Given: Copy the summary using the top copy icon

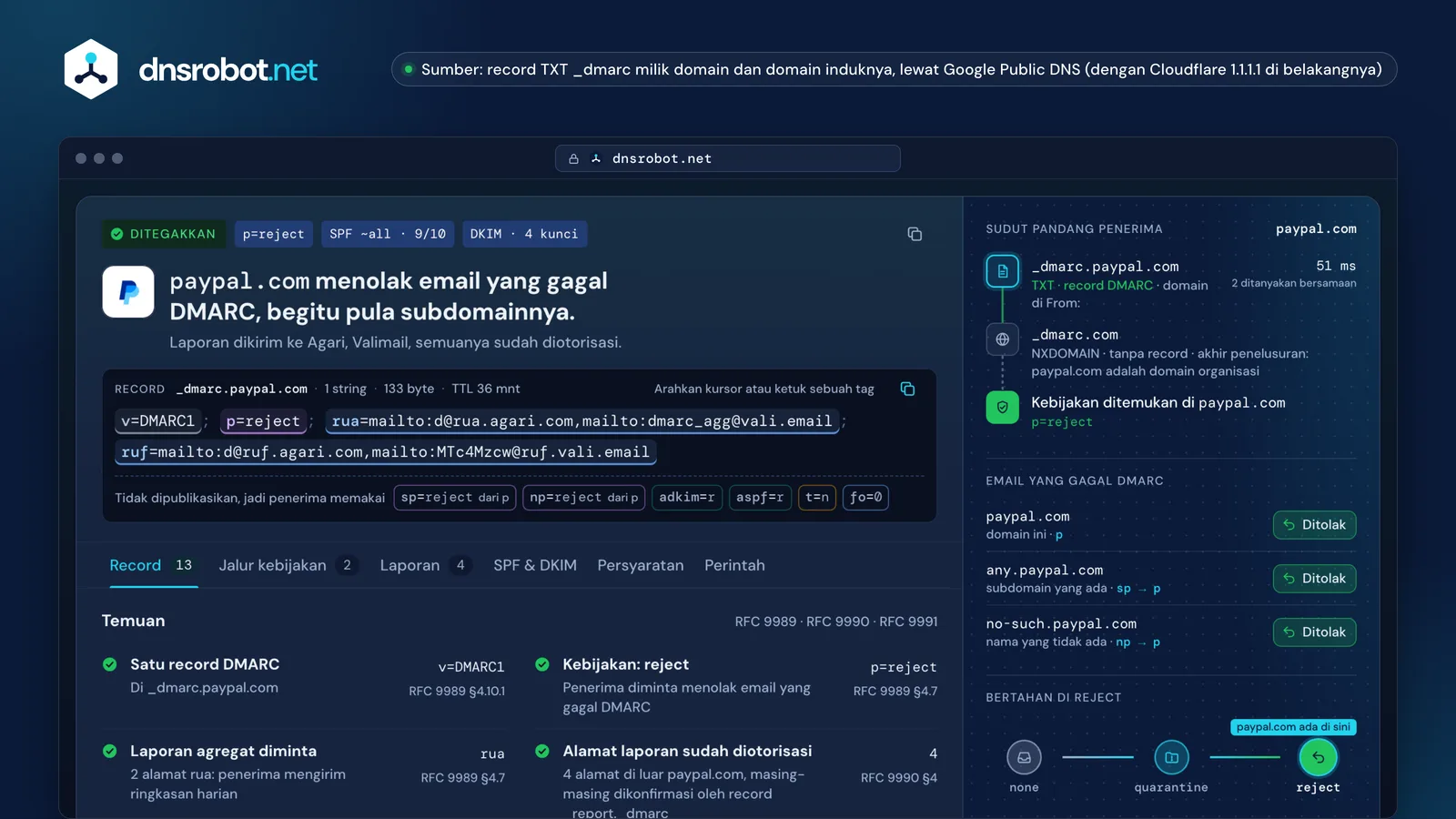Looking at the screenshot, I should (x=915, y=234).
